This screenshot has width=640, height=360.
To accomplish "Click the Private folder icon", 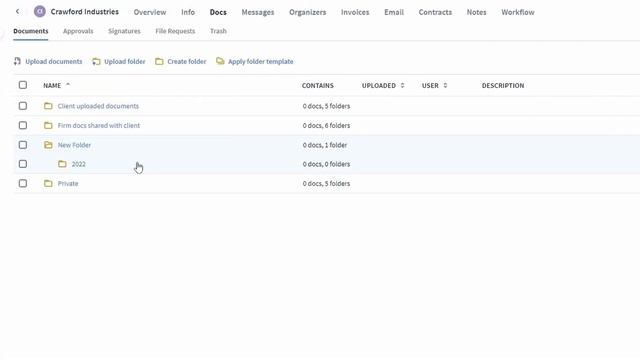I will tap(48, 183).
